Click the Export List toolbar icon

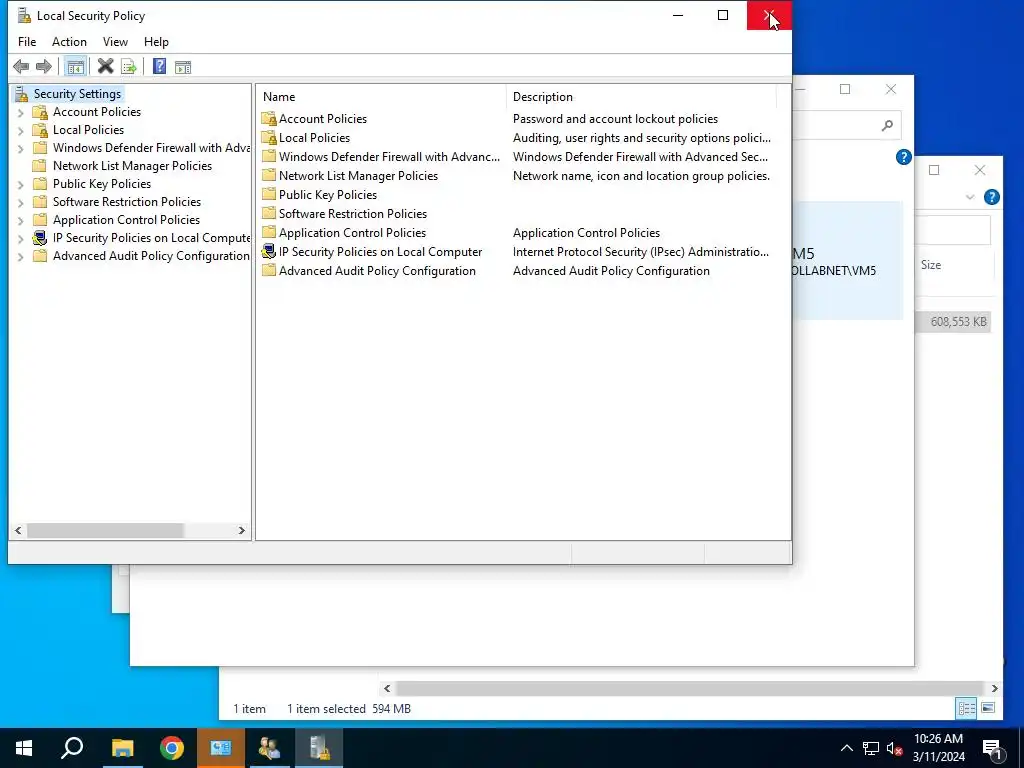pyautogui.click(x=129, y=66)
